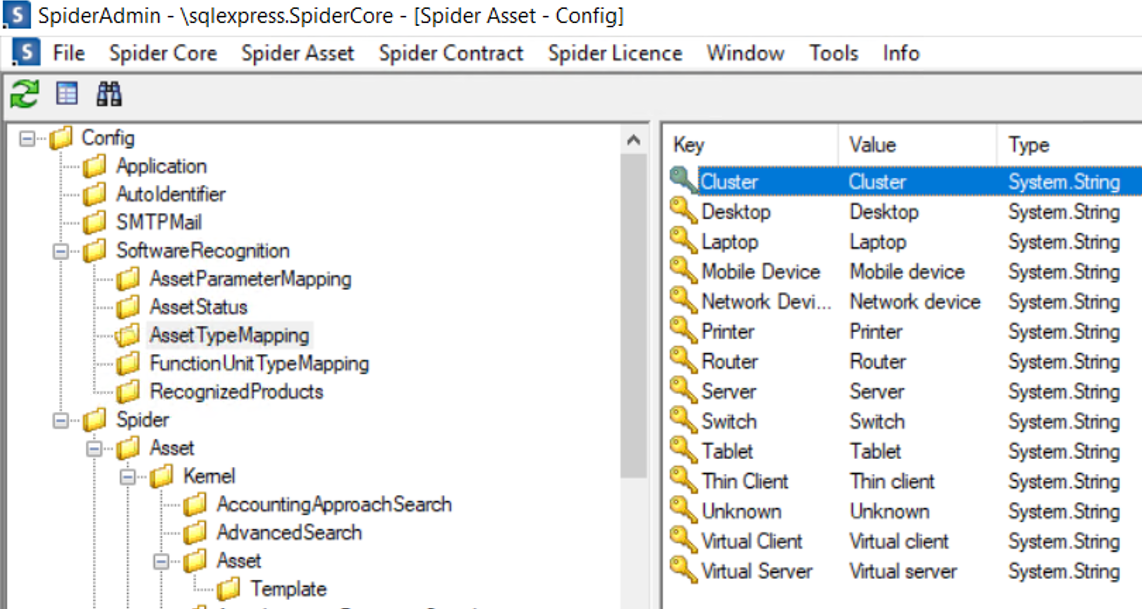Viewport: 1142px width, 609px height.
Task: Click the key icon next to Mobile Device
Action: point(683,271)
